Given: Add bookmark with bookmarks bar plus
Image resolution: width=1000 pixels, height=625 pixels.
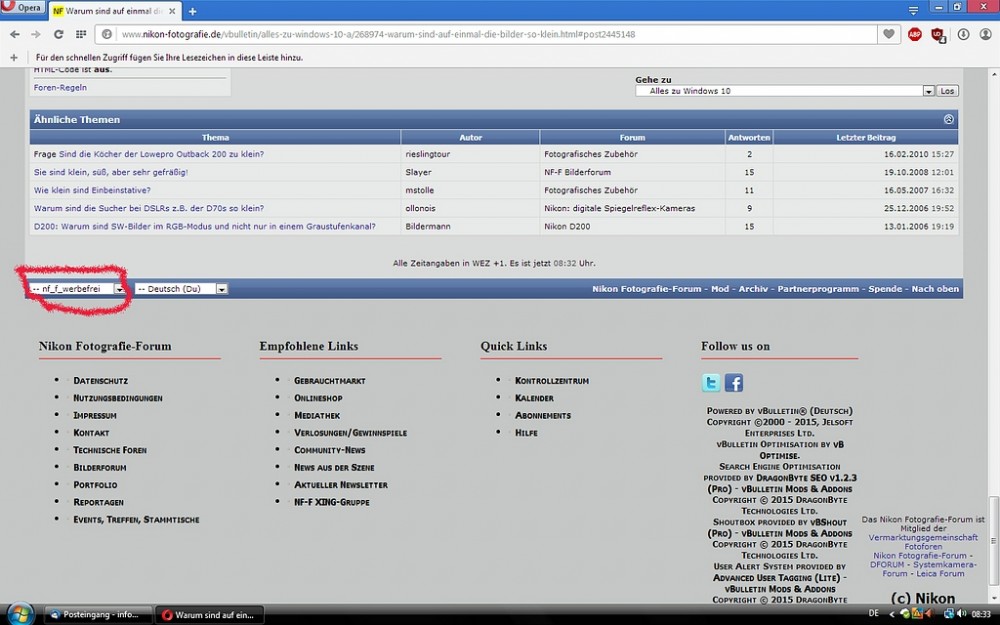Looking at the screenshot, I should [x=14, y=57].
